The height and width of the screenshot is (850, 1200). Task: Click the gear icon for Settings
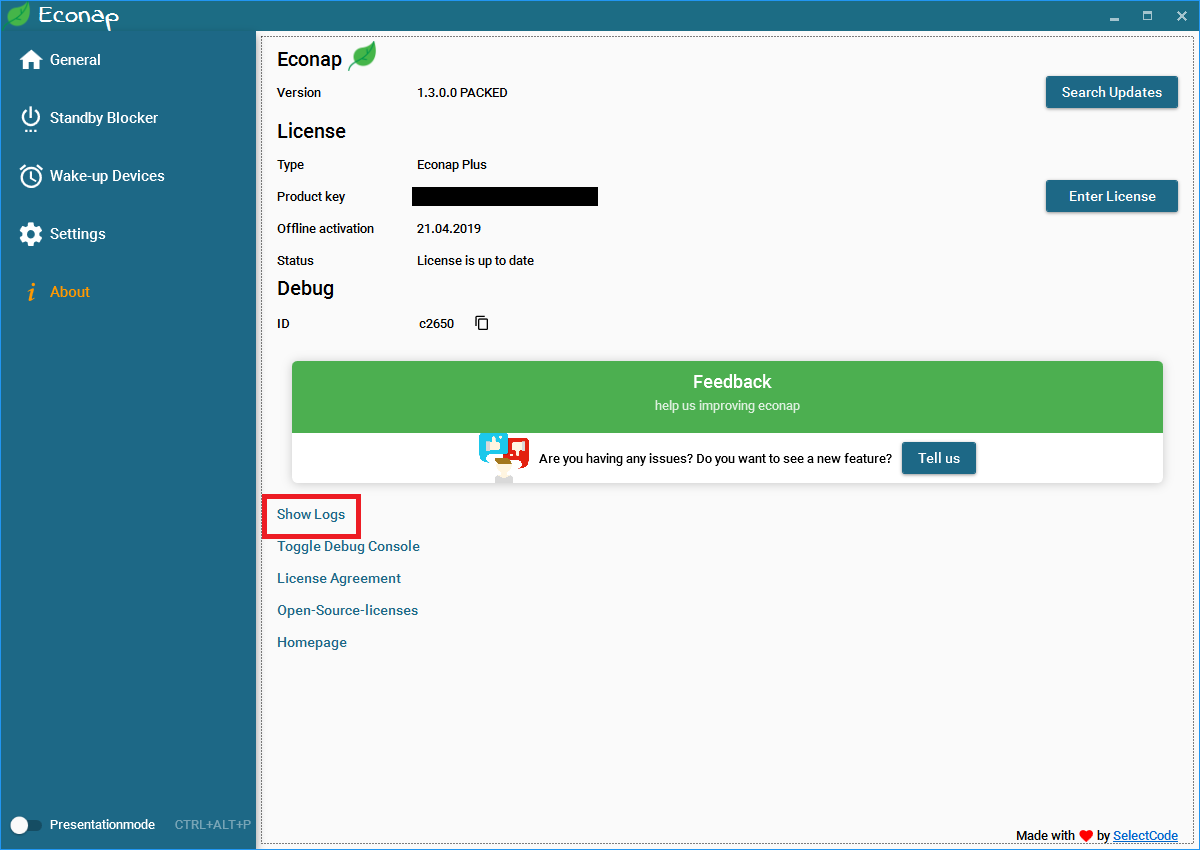pos(31,234)
